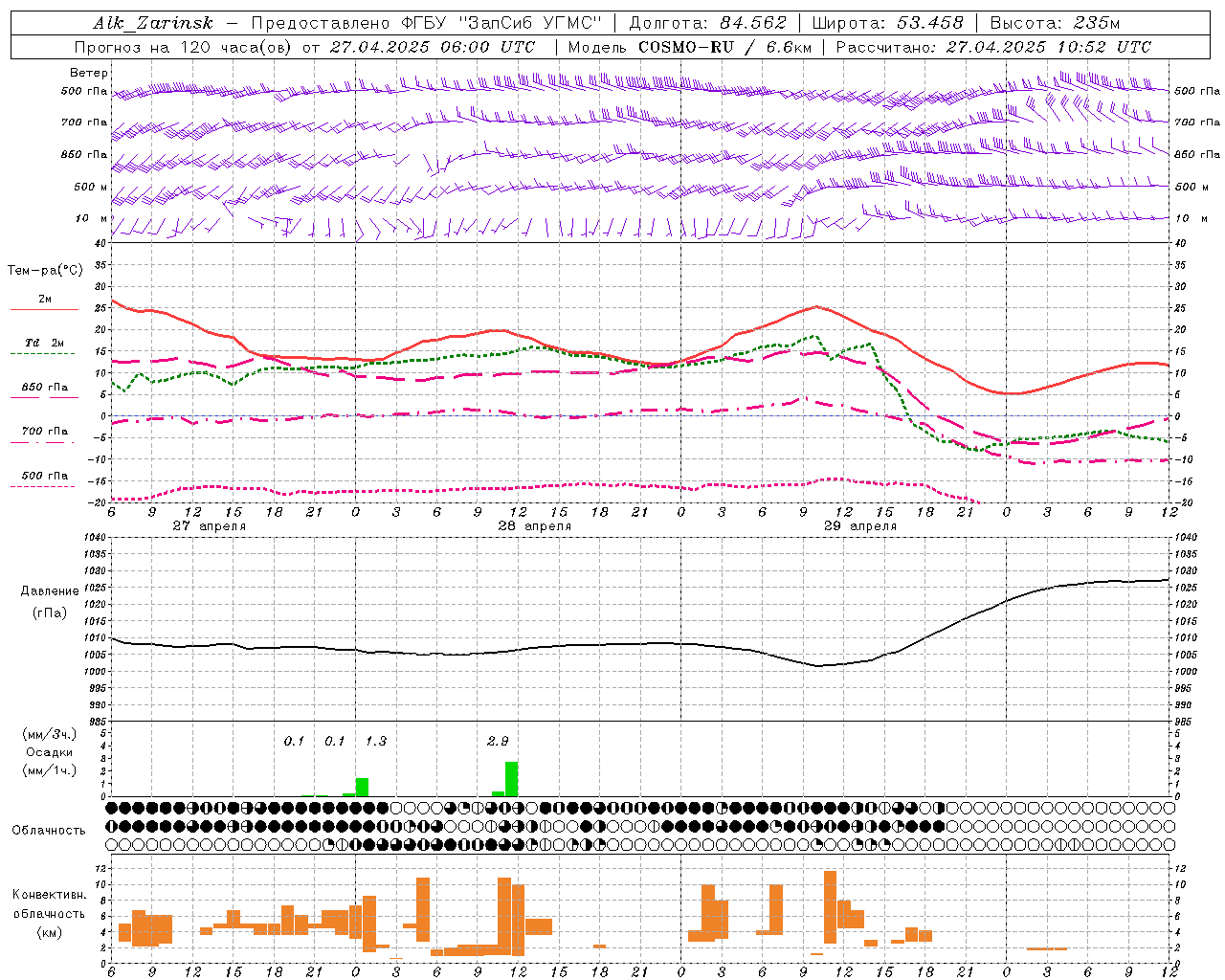The image size is (1225, 980).
Task: Click the forecast start 27.04.2025 06:00 UTC
Action: coord(433,47)
